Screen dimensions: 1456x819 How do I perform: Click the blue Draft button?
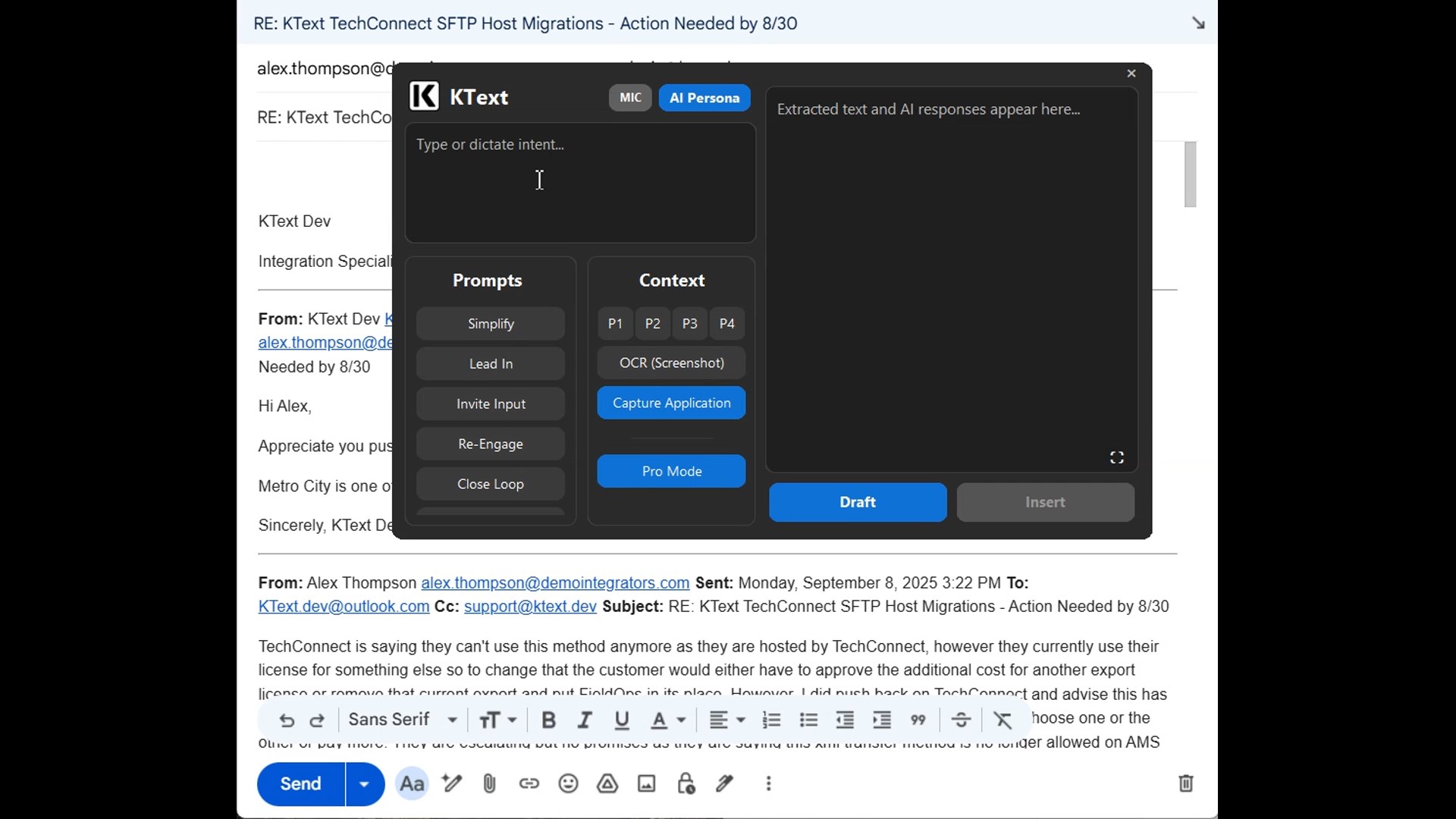point(858,502)
